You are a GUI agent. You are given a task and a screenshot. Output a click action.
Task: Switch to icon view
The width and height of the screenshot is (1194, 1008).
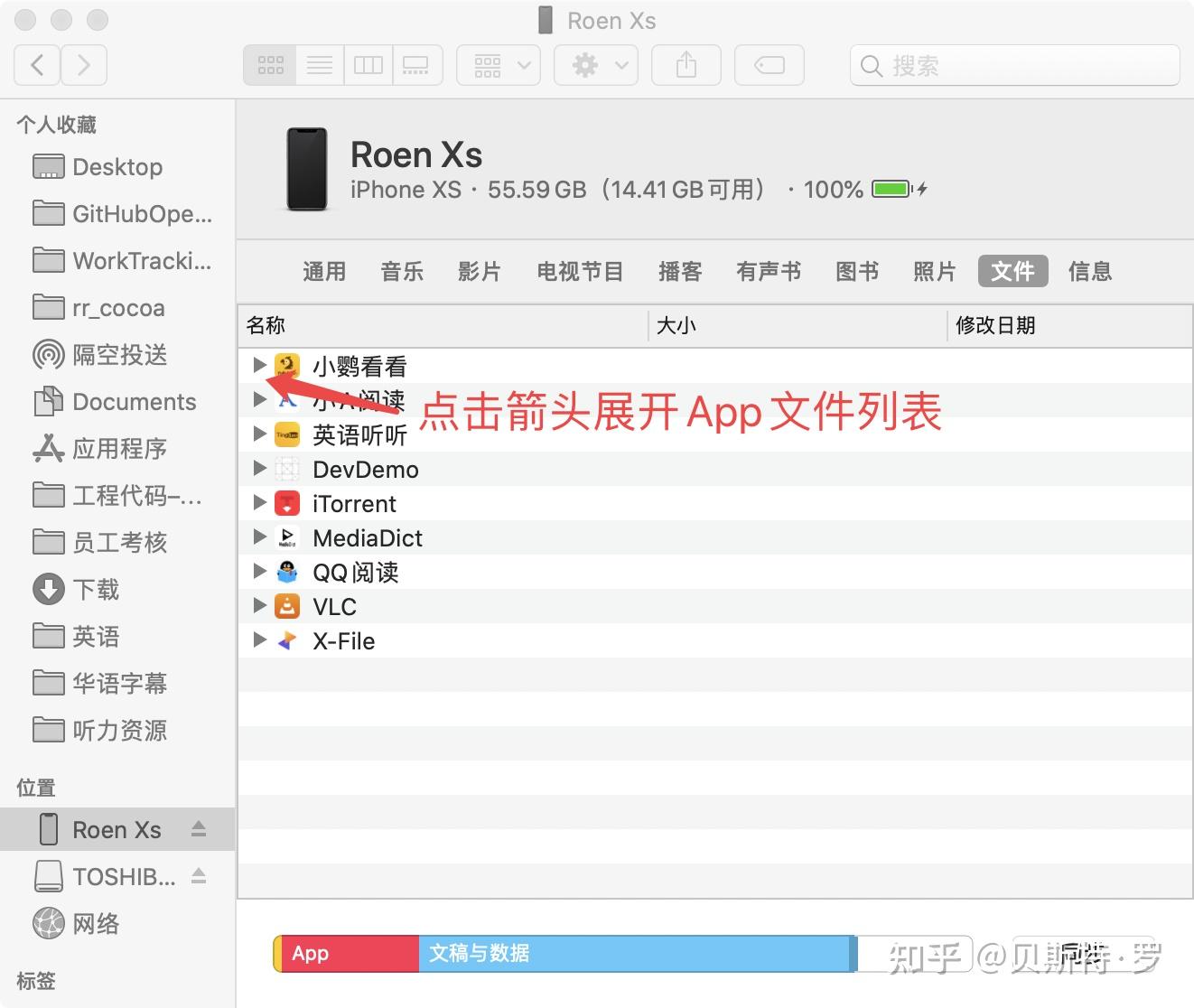[270, 65]
